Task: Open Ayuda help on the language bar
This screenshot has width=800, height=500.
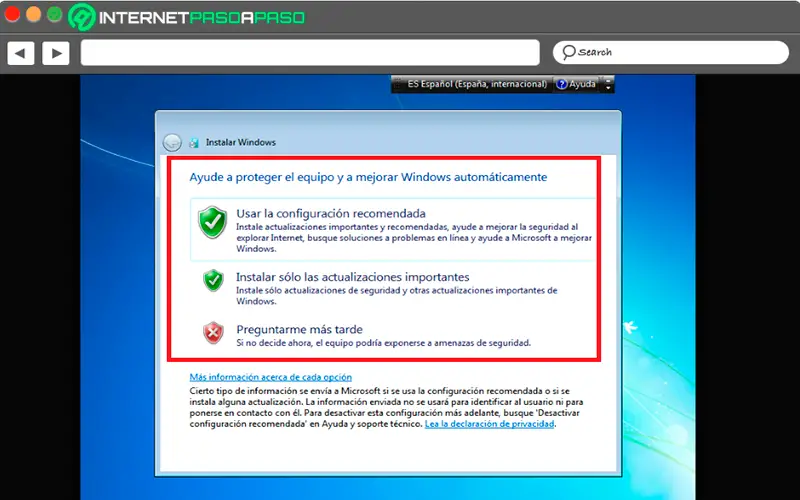Action: pyautogui.click(x=577, y=84)
